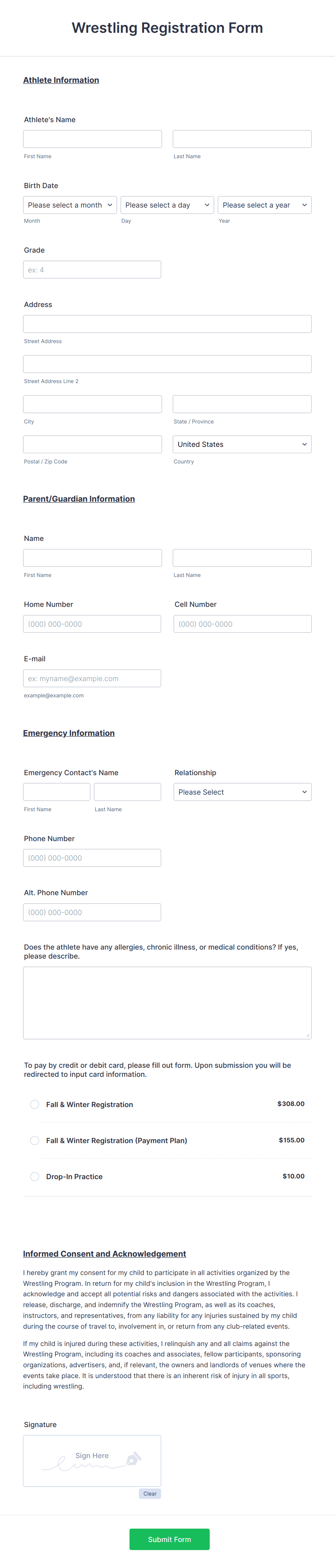Choose the Fall & Winter Registration Payment Plan
Screen dimensions: 335x1568
[x=35, y=1140]
